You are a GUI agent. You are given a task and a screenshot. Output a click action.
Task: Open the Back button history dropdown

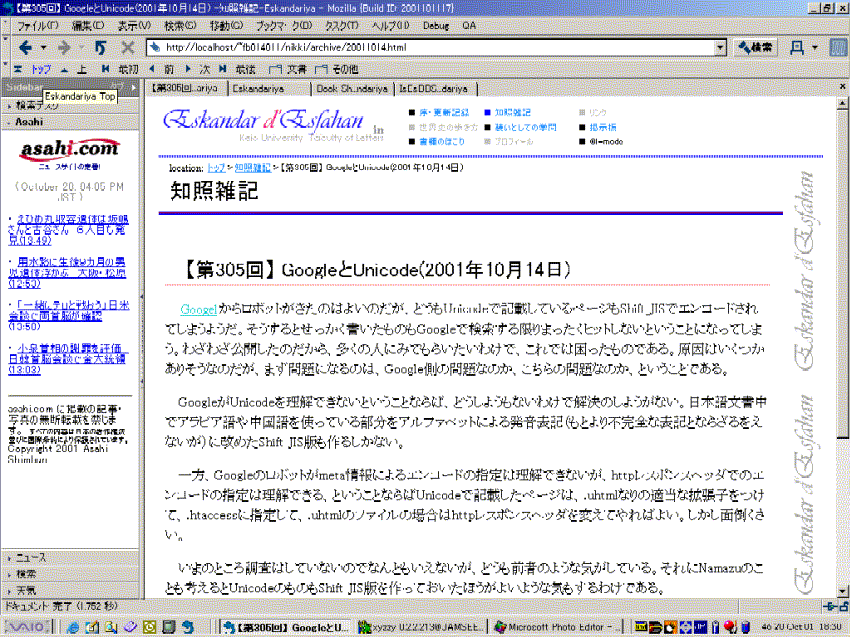point(43,48)
